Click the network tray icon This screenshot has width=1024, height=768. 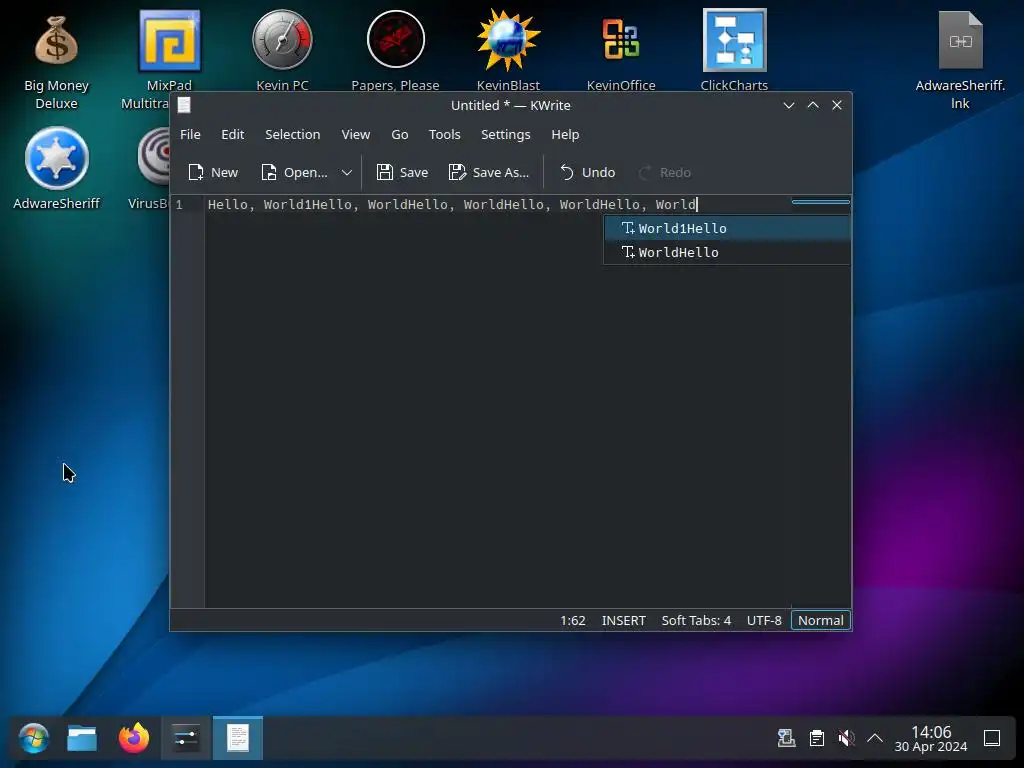tap(786, 739)
